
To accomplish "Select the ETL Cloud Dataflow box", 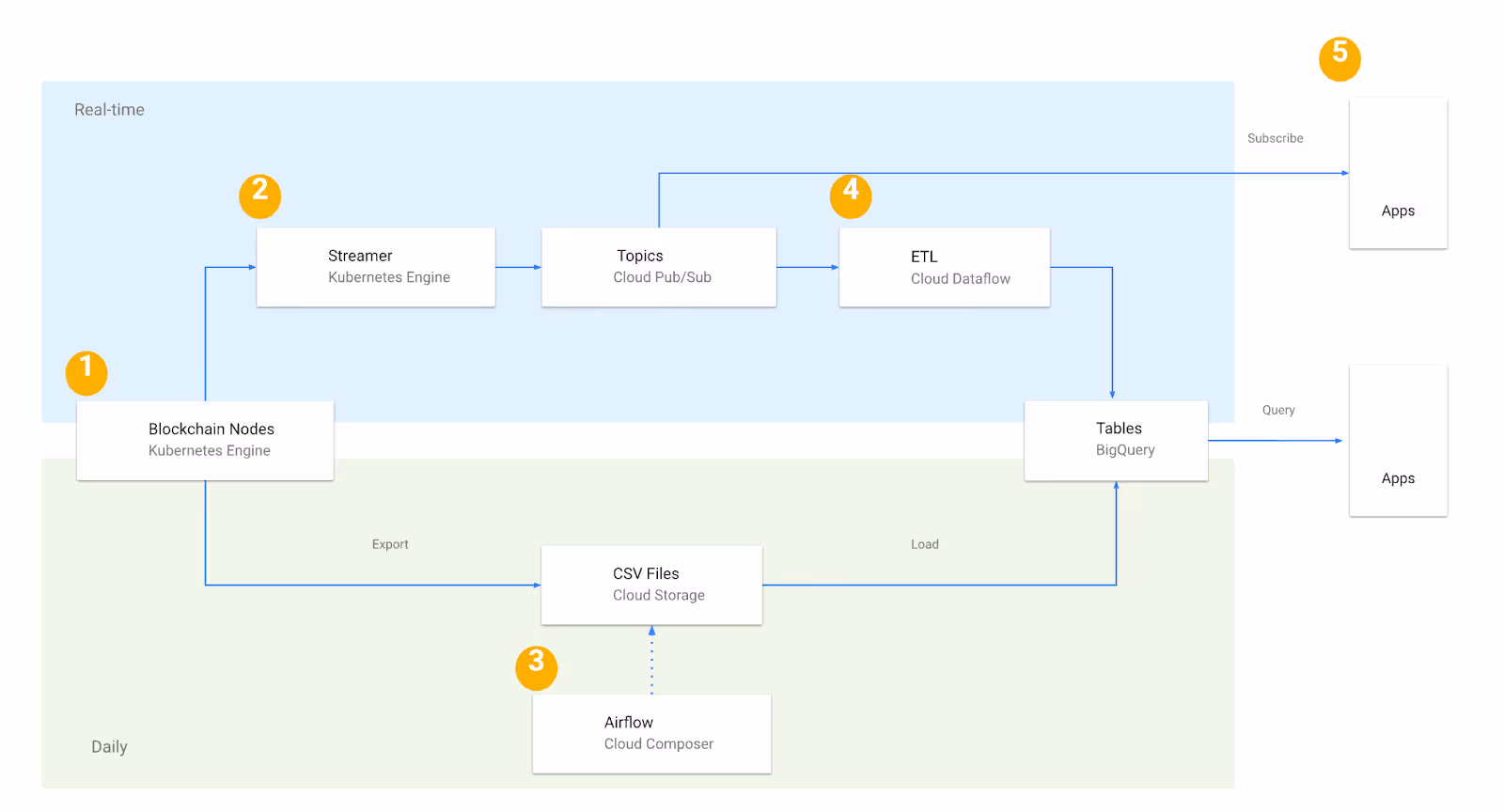I will tap(945, 267).
